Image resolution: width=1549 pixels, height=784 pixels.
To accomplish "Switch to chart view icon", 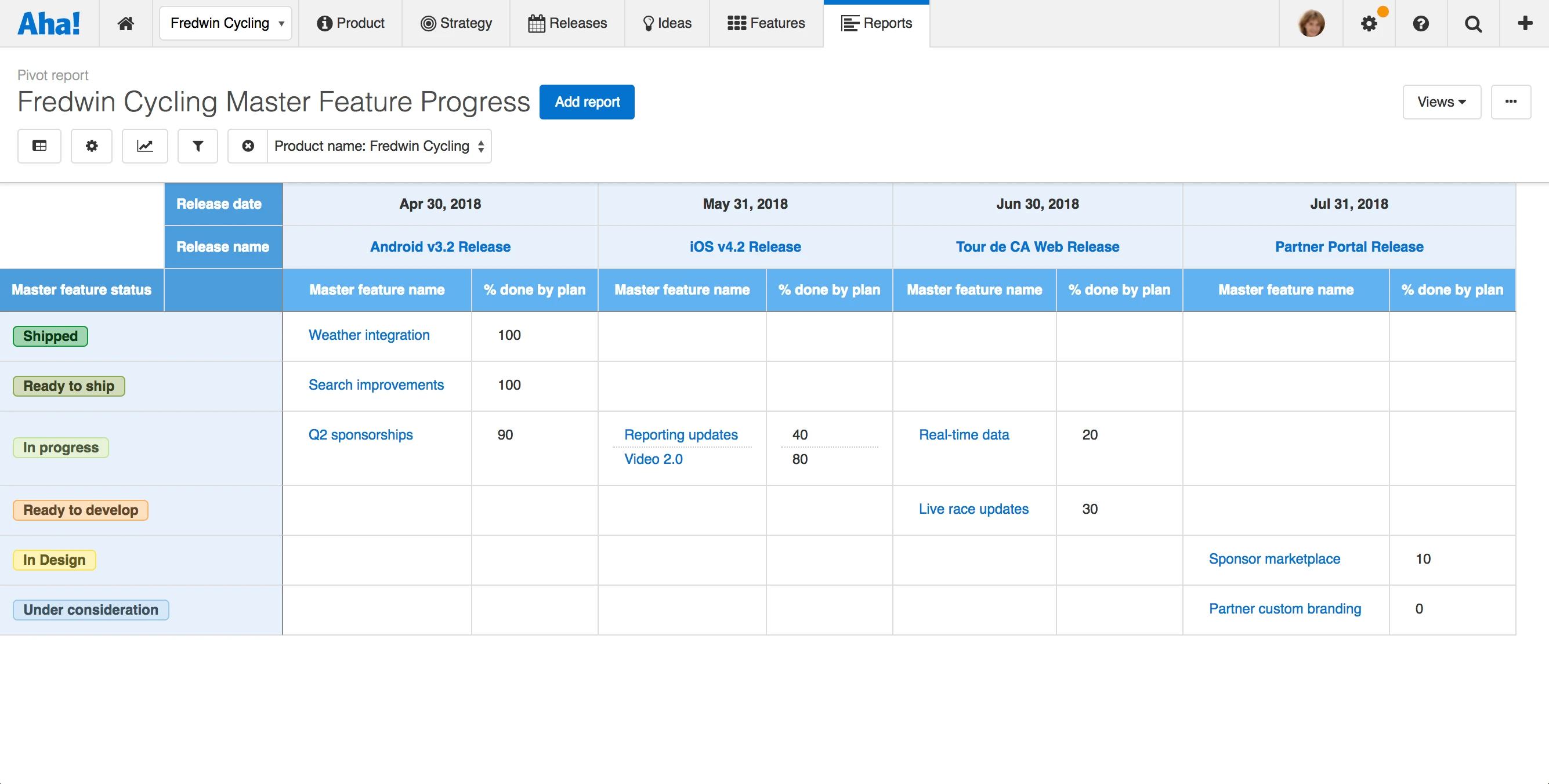I will pos(145,146).
